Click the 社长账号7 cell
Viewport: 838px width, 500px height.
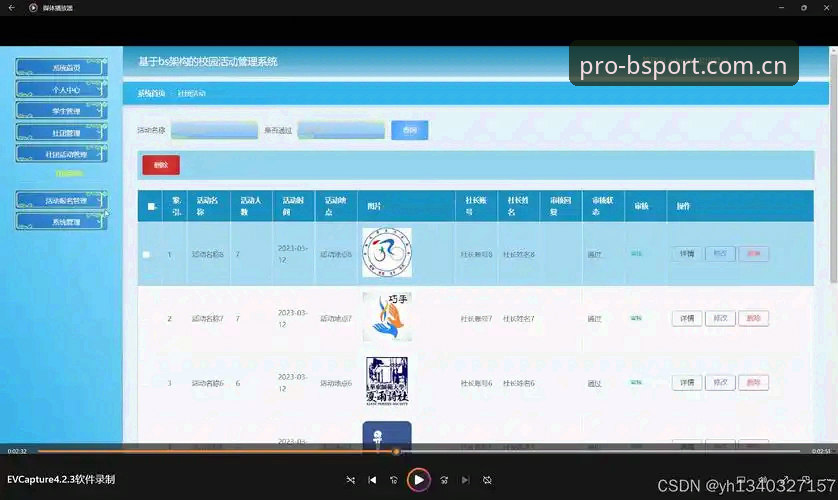click(x=476, y=319)
